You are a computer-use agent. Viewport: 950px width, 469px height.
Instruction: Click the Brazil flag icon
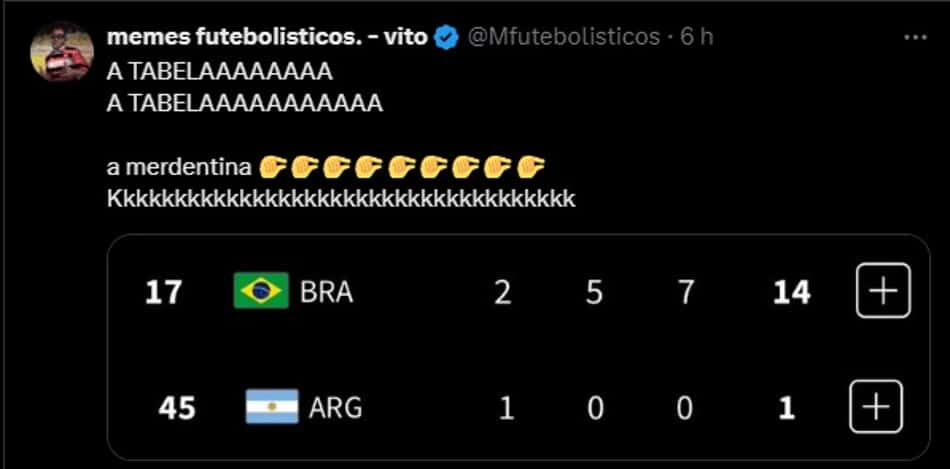[261, 291]
